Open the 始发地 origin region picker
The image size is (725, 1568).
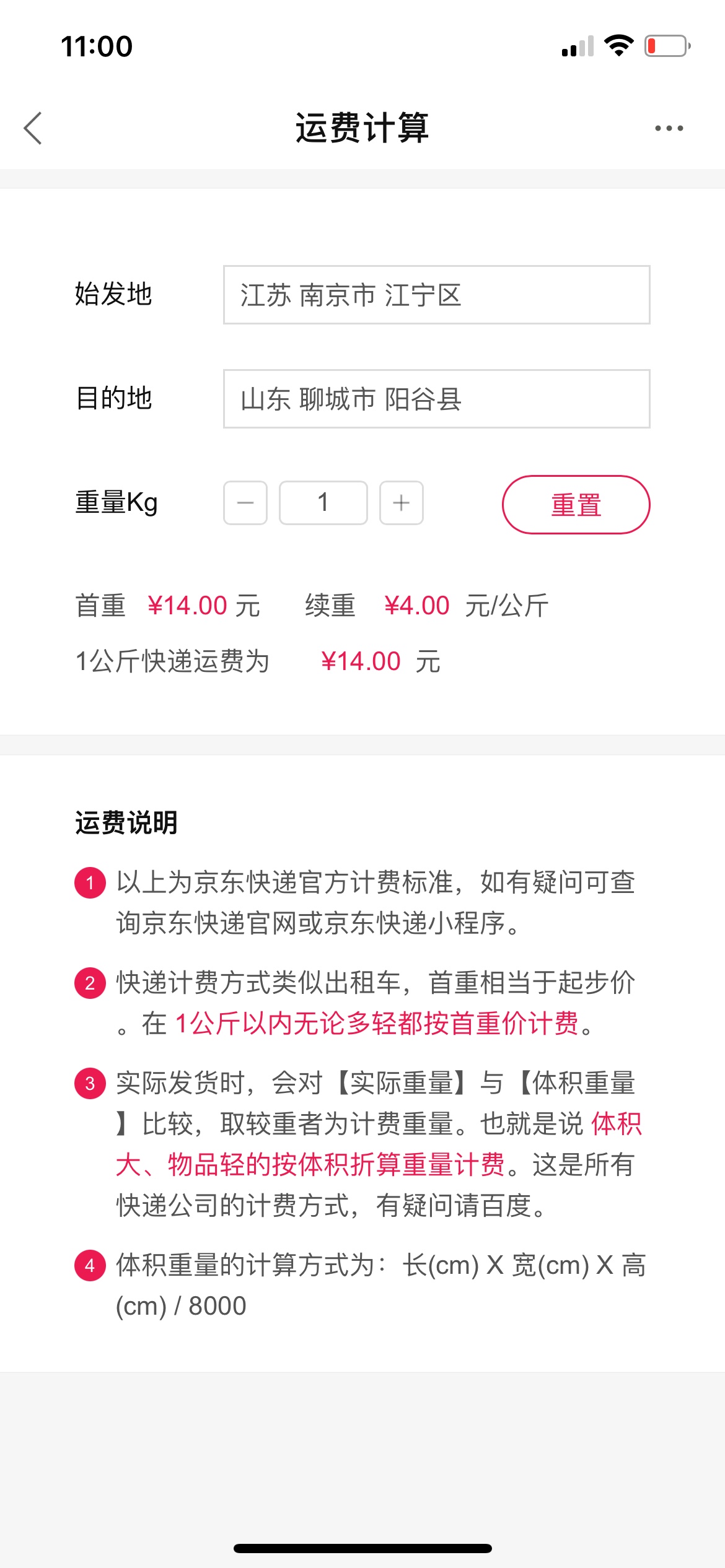pos(436,295)
